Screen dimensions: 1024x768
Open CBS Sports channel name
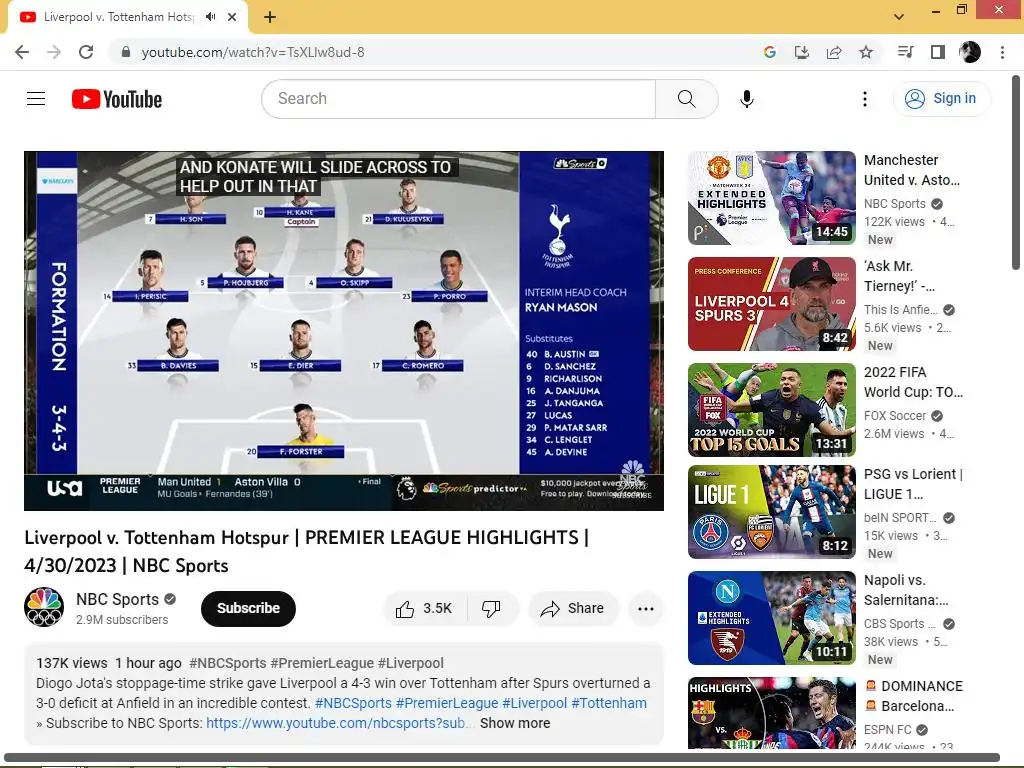[x=899, y=624]
